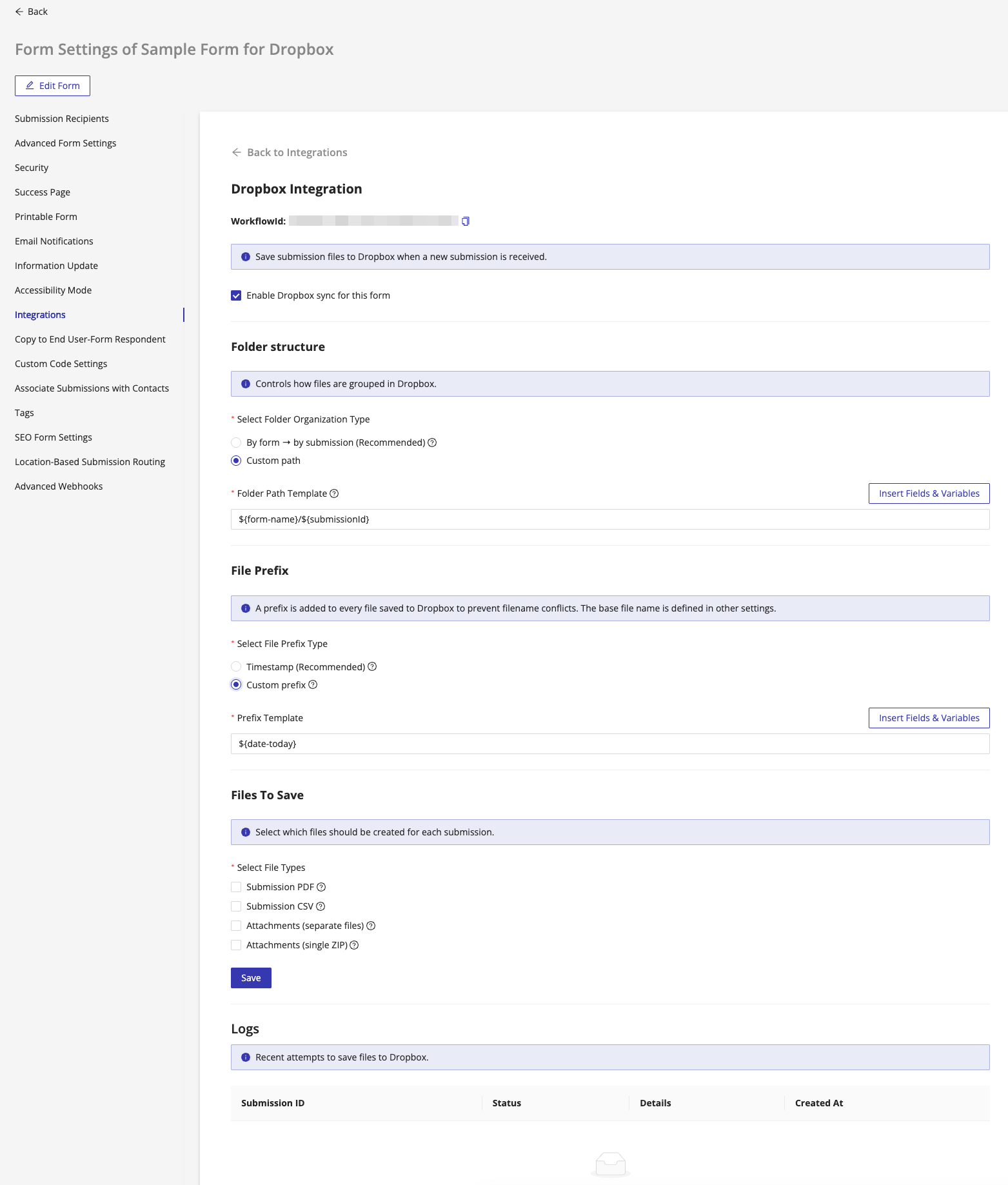Click the top Back arrow icon
Viewport: 1008px width, 1185px height.
coord(19,12)
